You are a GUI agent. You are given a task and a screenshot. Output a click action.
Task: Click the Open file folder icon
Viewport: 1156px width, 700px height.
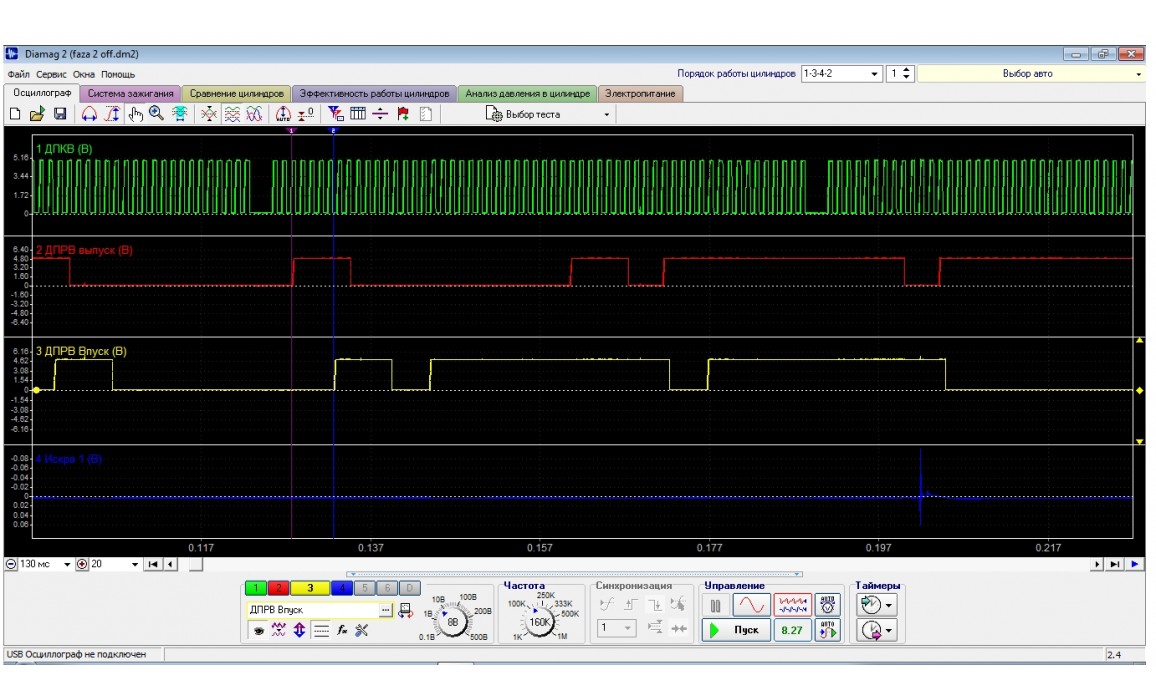[x=36, y=114]
